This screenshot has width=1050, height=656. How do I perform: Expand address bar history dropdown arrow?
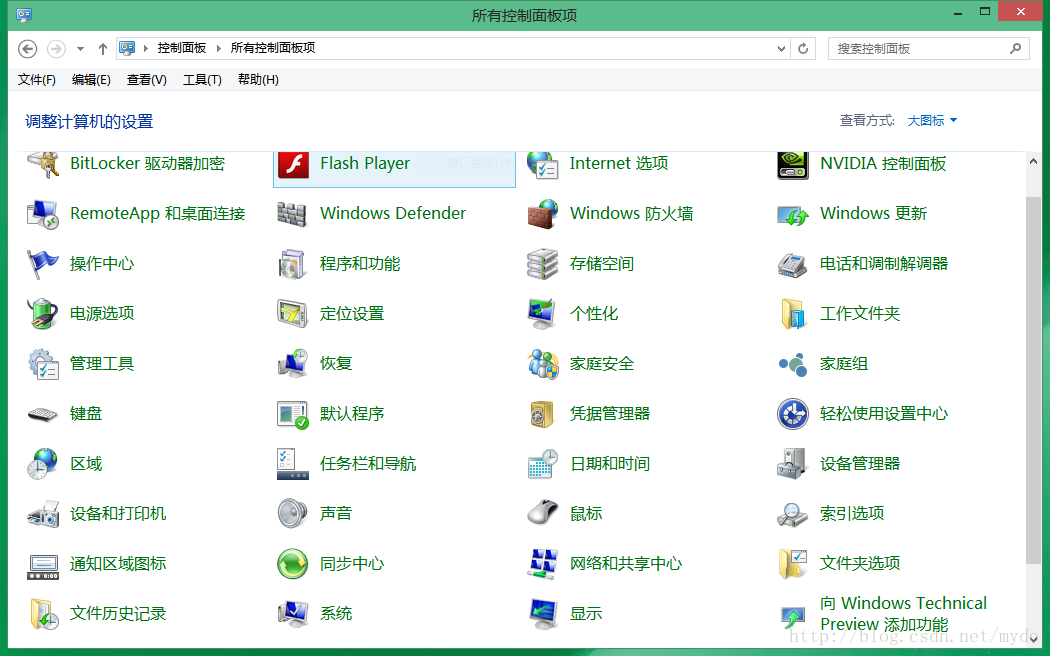(781, 48)
